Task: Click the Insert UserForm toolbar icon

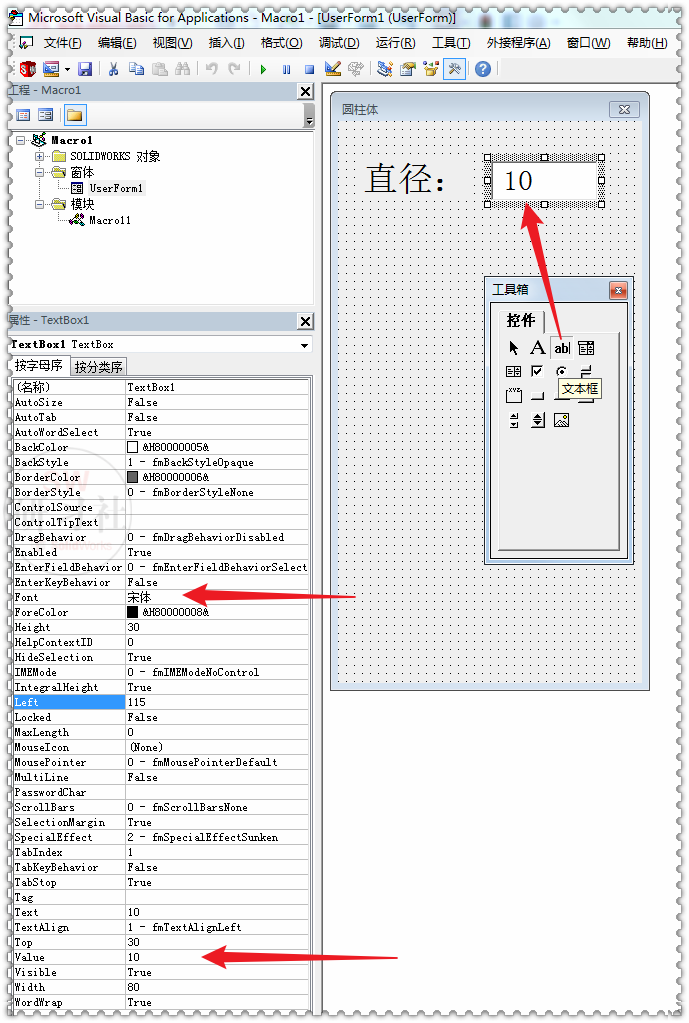Action: [x=51, y=69]
